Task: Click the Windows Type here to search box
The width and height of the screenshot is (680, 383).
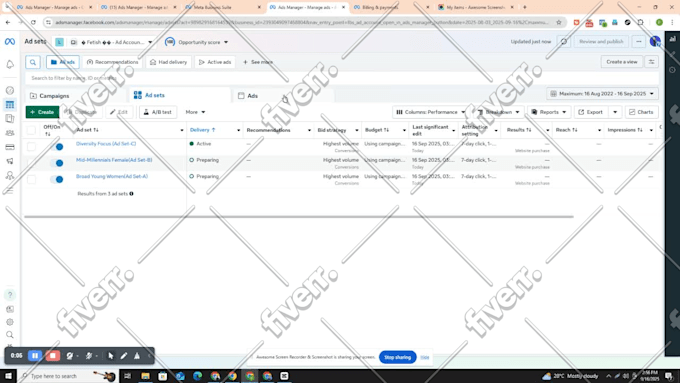Action: click(x=67, y=376)
